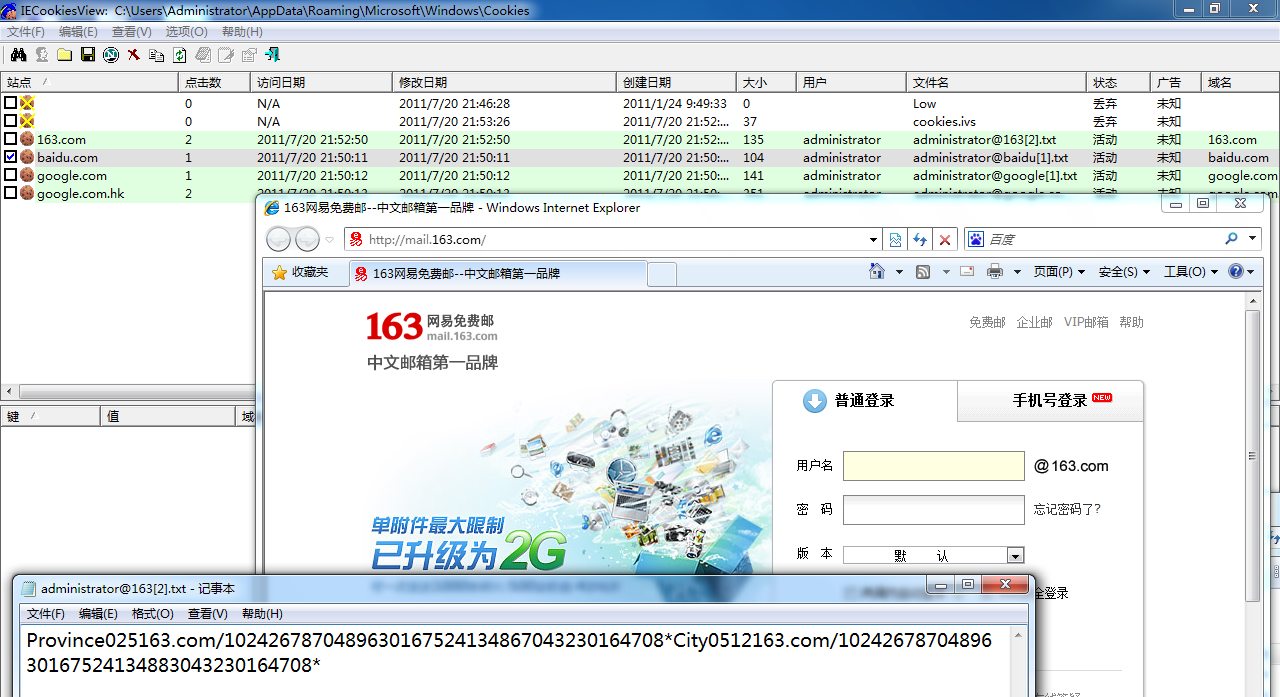Image resolution: width=1280 pixels, height=697 pixels.
Task: Click the cookie icon of the google.com.hk row
Action: [x=27, y=194]
